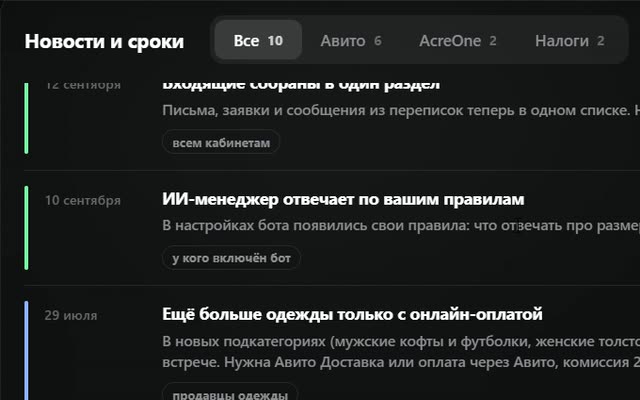The height and width of the screenshot is (400, 640).
Task: Click the line starting 'встрече. Нужна Авито Доставка'
Action: pos(401,362)
